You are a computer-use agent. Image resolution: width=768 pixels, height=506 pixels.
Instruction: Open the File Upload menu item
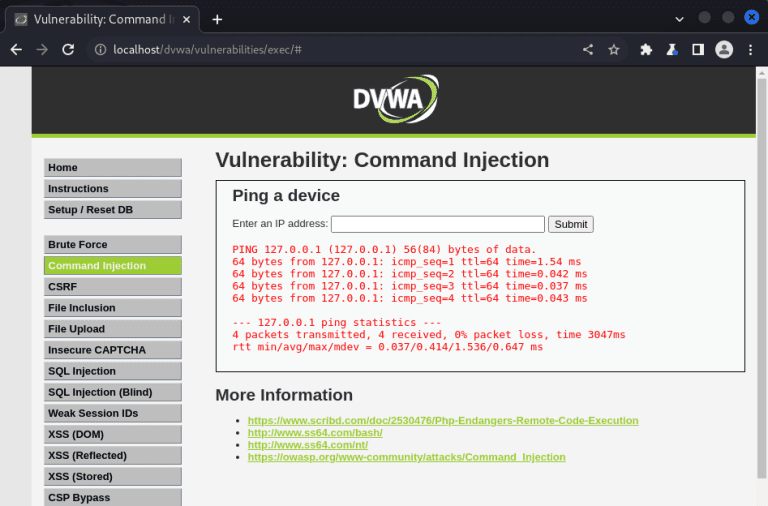(112, 329)
